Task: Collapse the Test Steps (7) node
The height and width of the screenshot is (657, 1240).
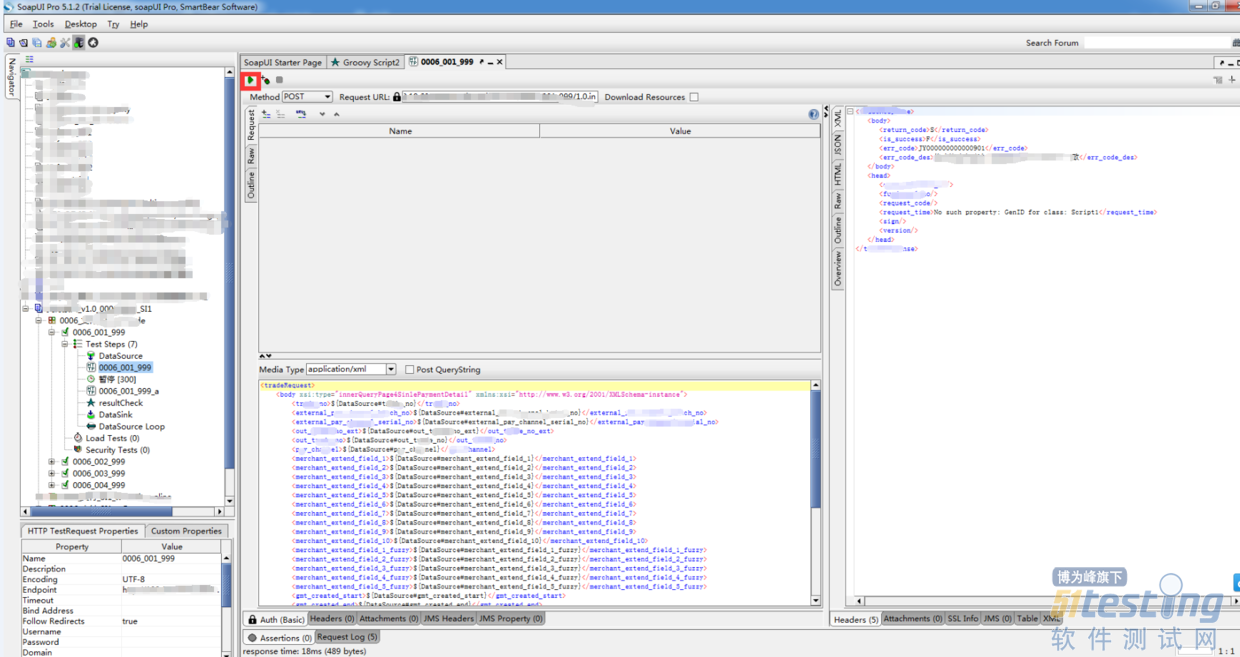Action: [65, 344]
